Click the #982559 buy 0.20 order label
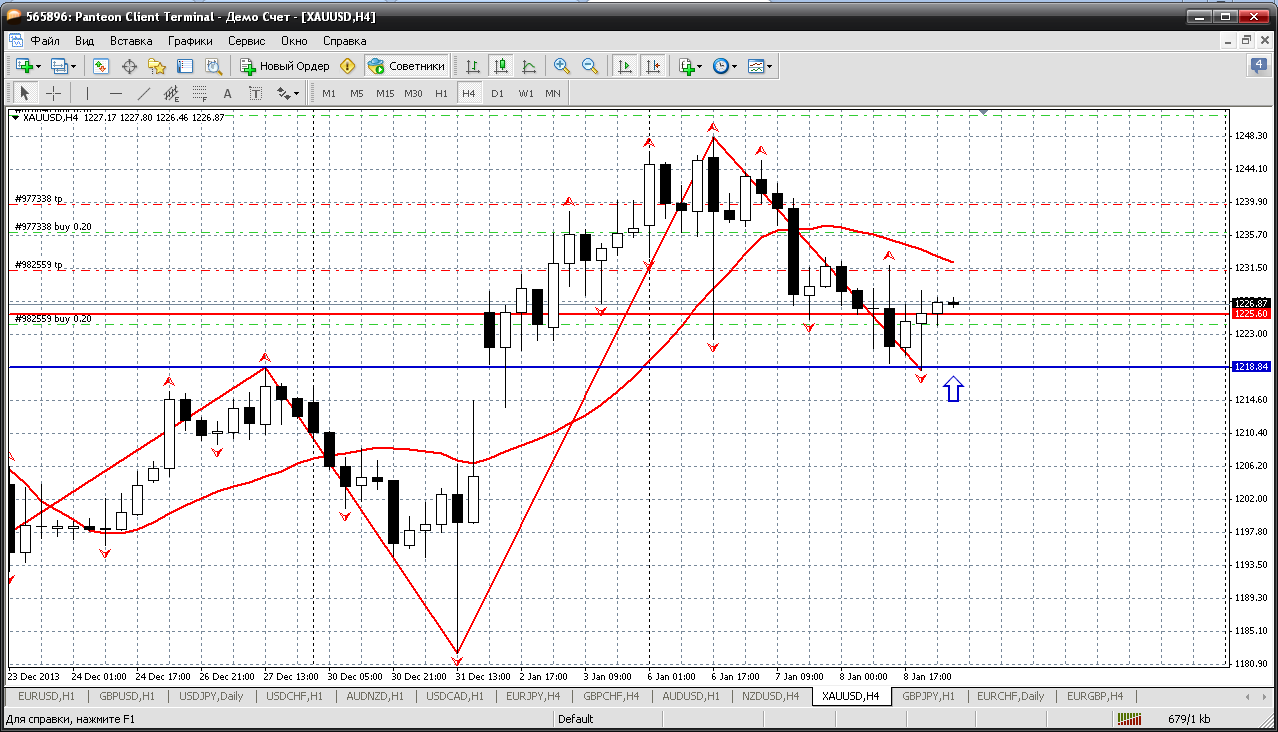This screenshot has height=732, width=1278. (53, 319)
